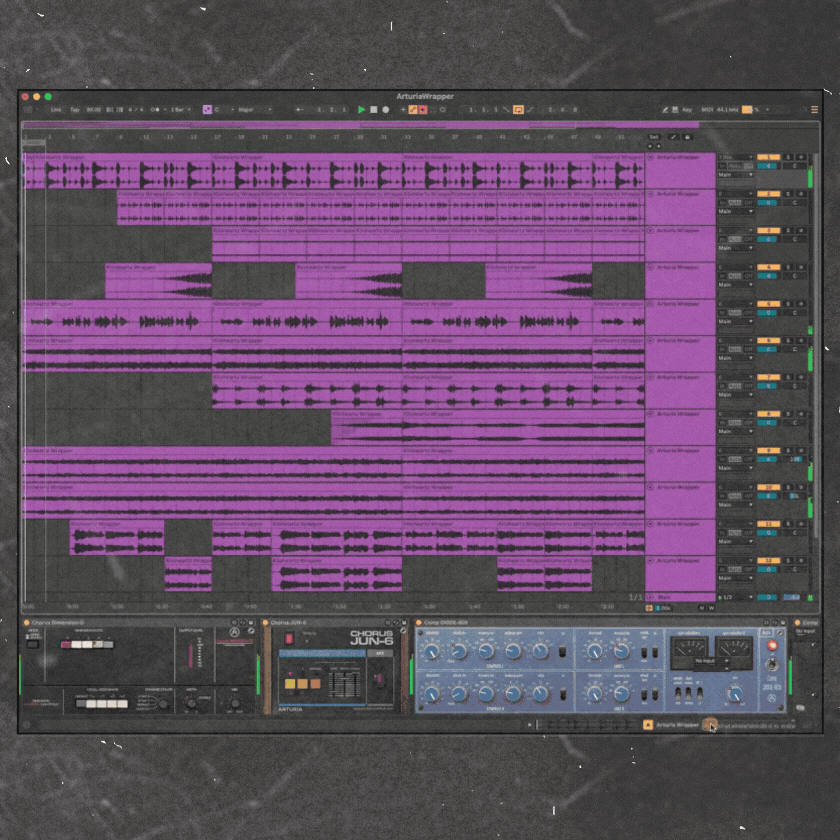Image resolution: width=840 pixels, height=840 pixels.
Task: Click the lock icon beside the Set button
Action: pyautogui.click(x=688, y=137)
